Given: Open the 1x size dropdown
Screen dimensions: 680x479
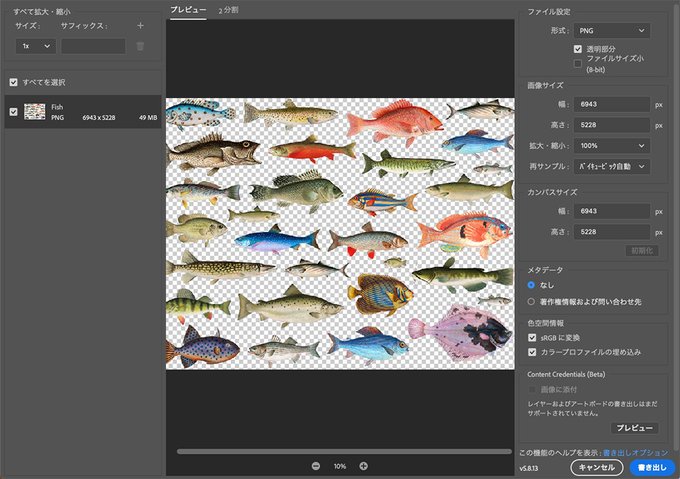Looking at the screenshot, I should tap(36, 46).
